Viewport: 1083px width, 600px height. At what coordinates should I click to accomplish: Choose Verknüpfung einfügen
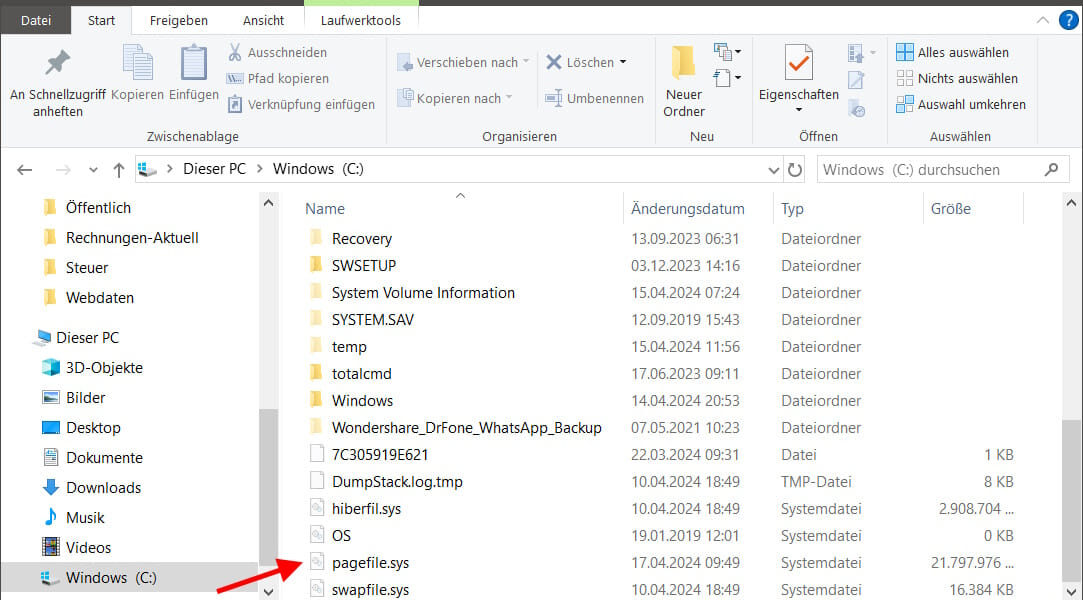coord(302,104)
